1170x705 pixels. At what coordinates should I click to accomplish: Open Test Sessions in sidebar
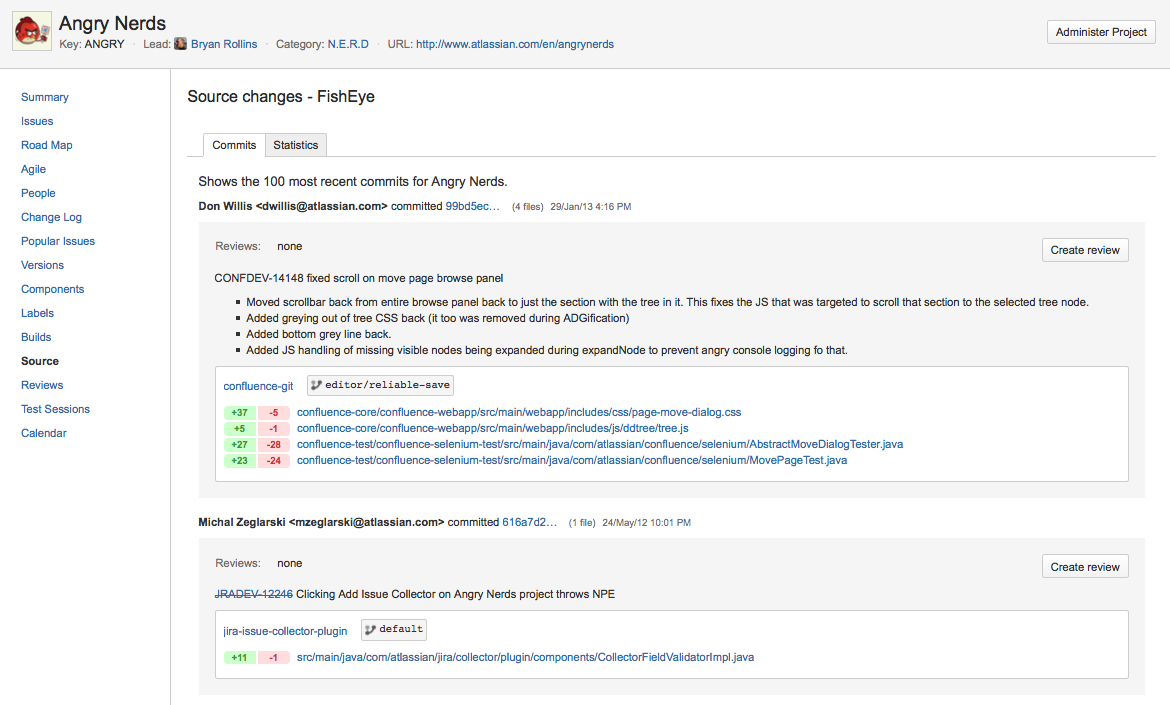55,409
